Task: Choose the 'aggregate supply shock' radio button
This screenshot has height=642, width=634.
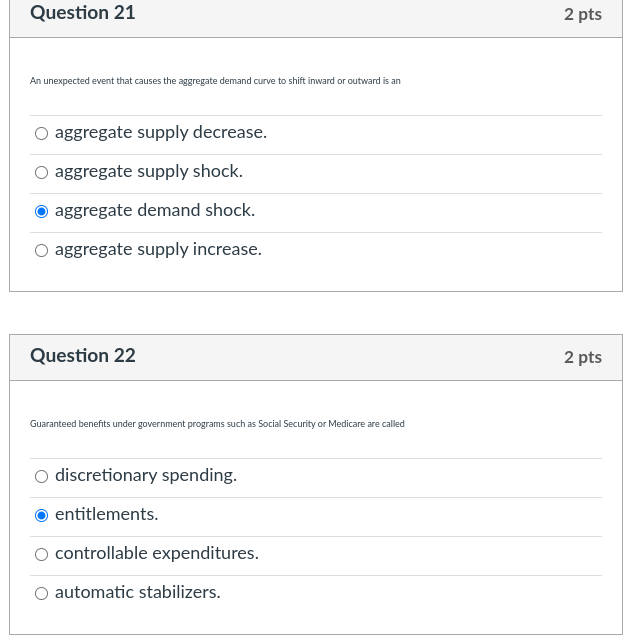Action: (41, 173)
